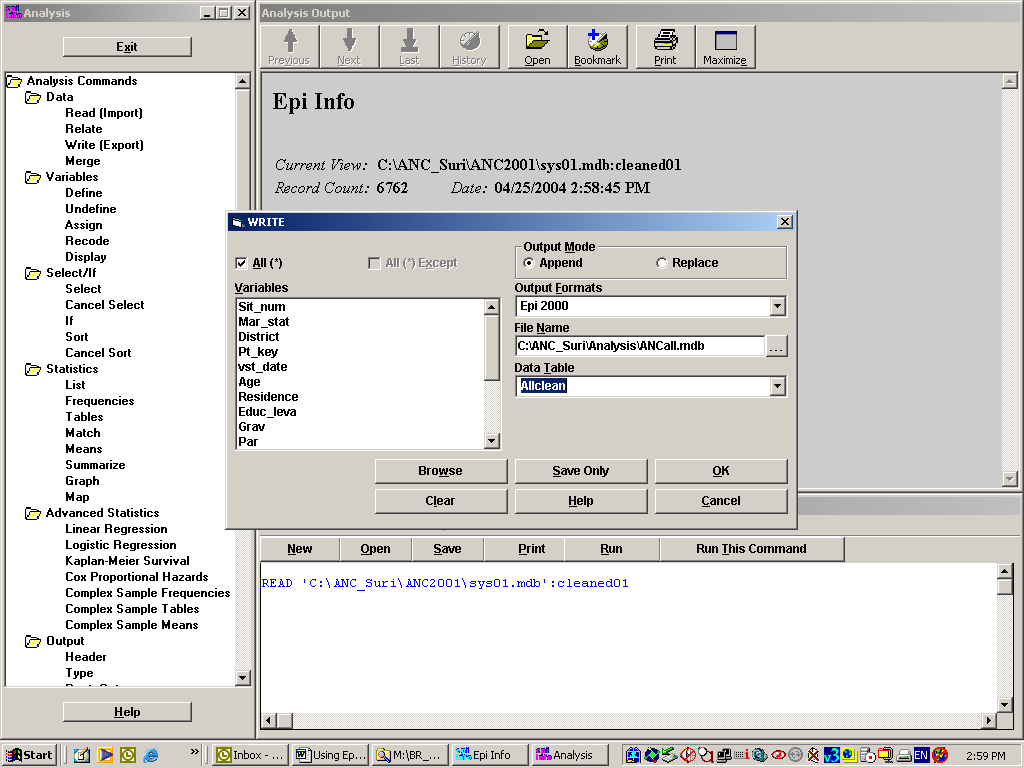Cancel the WRITE dialog
The height and width of the screenshot is (768, 1024).
pyautogui.click(x=721, y=501)
